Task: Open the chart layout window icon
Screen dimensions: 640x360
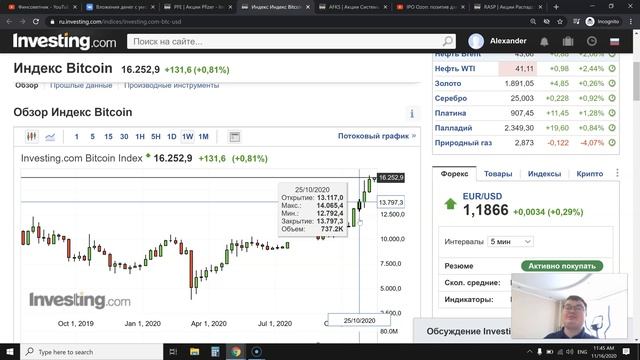Action: [x=234, y=137]
